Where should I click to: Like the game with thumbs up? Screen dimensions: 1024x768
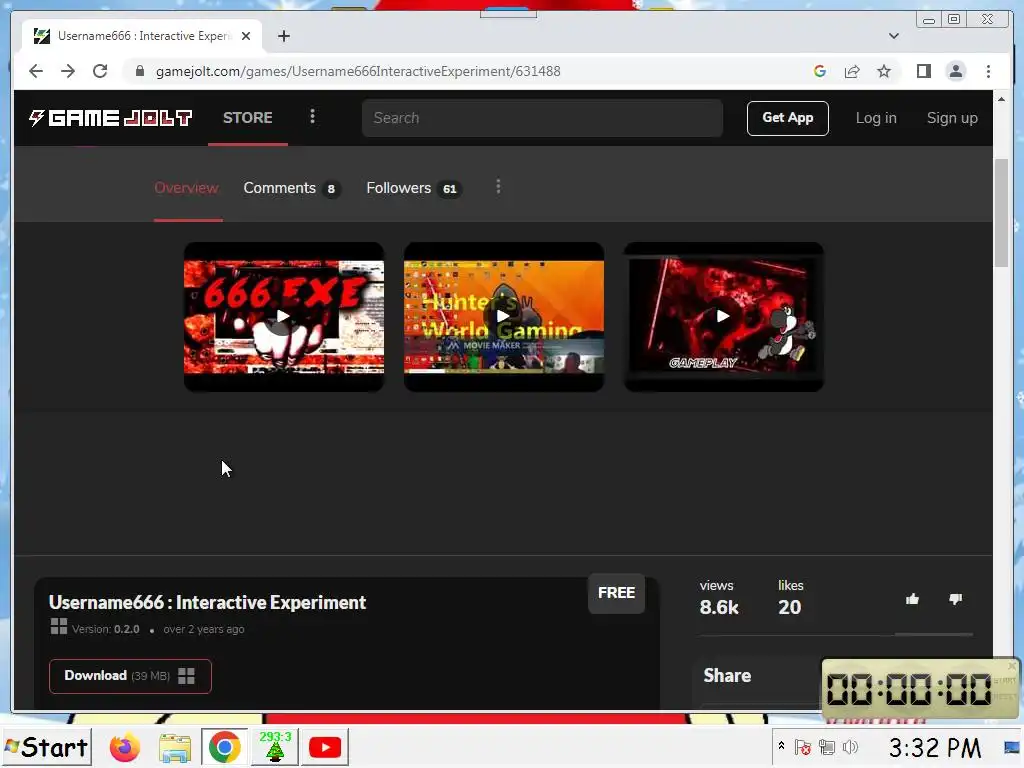[x=912, y=599]
